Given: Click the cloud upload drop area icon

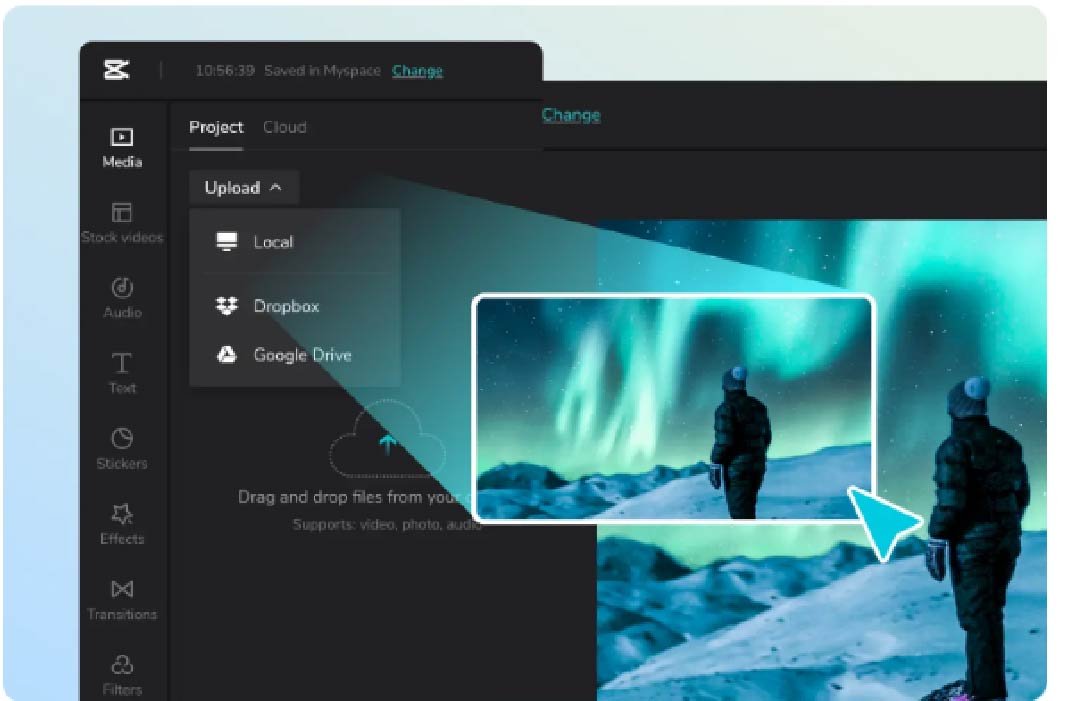Looking at the screenshot, I should click(386, 442).
